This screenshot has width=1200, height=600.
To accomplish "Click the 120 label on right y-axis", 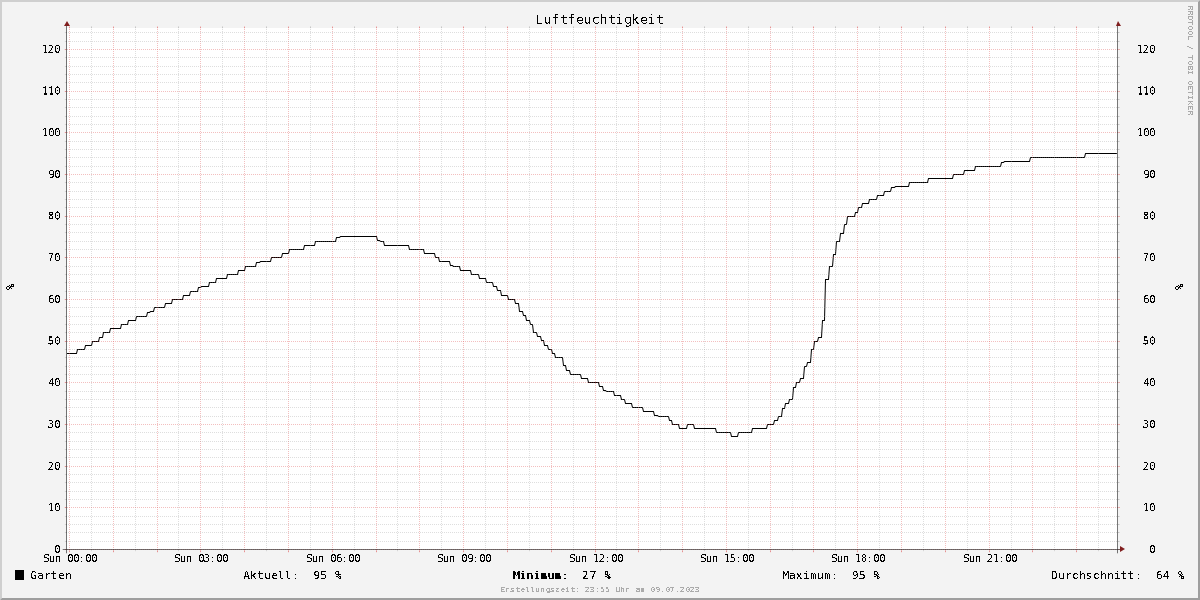I will [x=1147, y=49].
